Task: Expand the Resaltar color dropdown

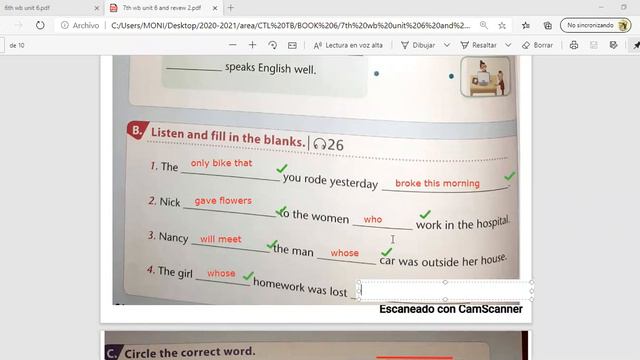Action: 508,45
